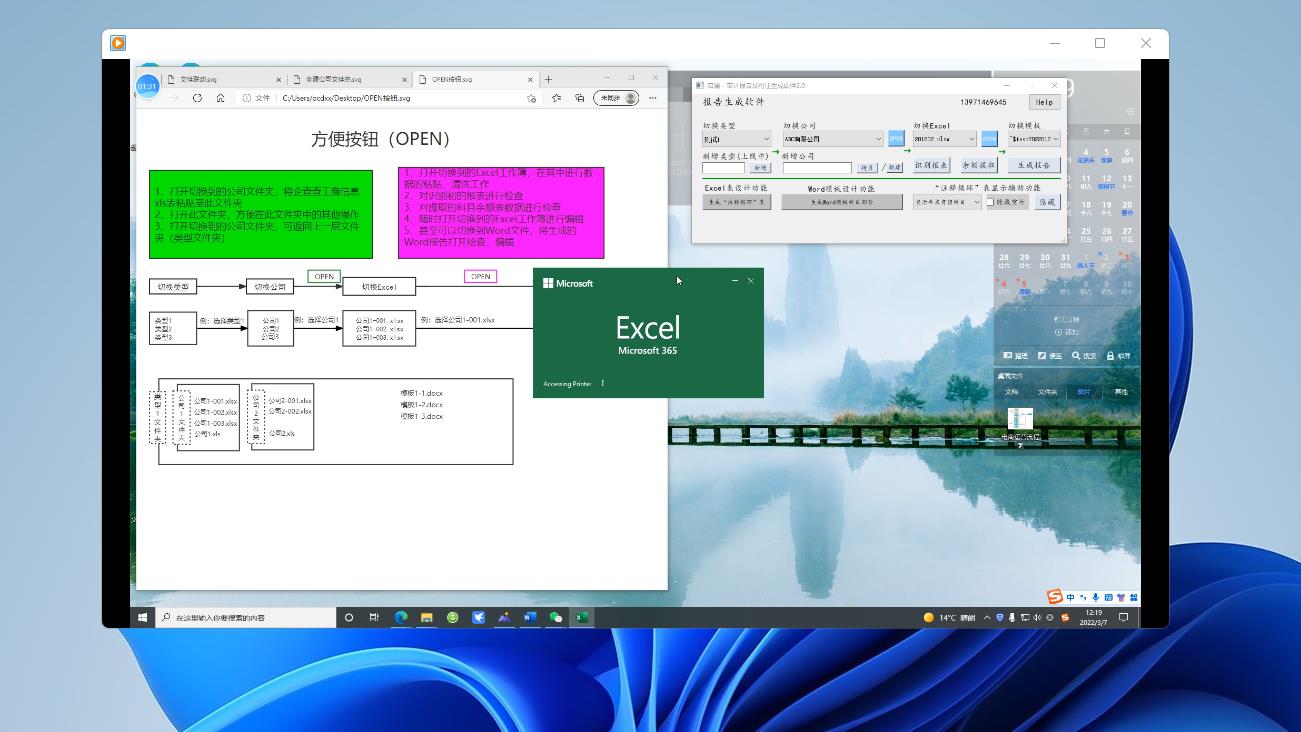Click the 生成报告 button
Viewport: 1301px width, 732px height.
[x=1034, y=165]
